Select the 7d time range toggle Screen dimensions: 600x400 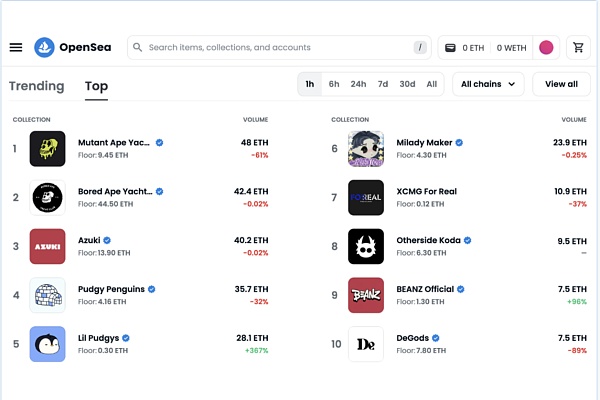383,84
